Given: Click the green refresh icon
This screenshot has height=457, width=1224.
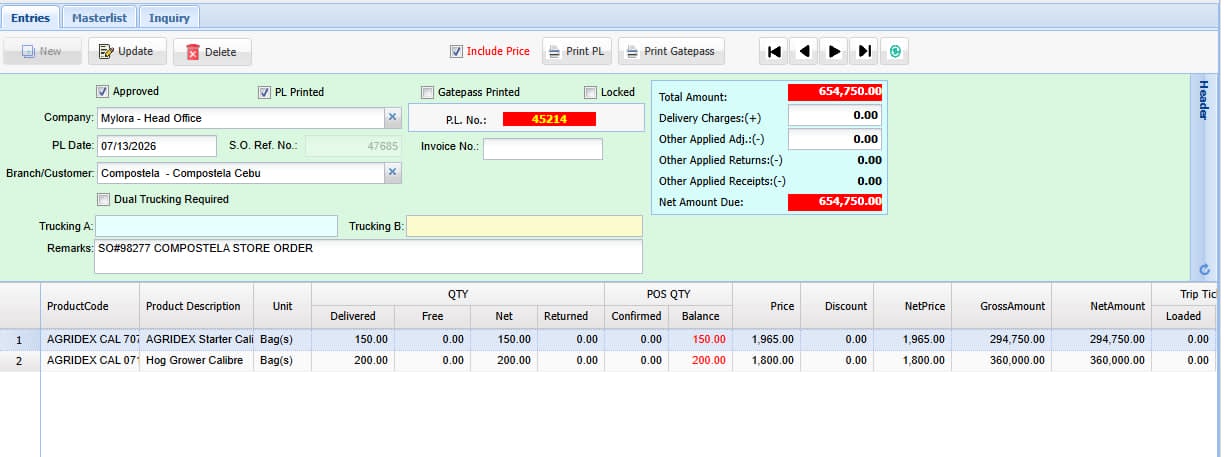Looking at the screenshot, I should pyautogui.click(x=896, y=51).
